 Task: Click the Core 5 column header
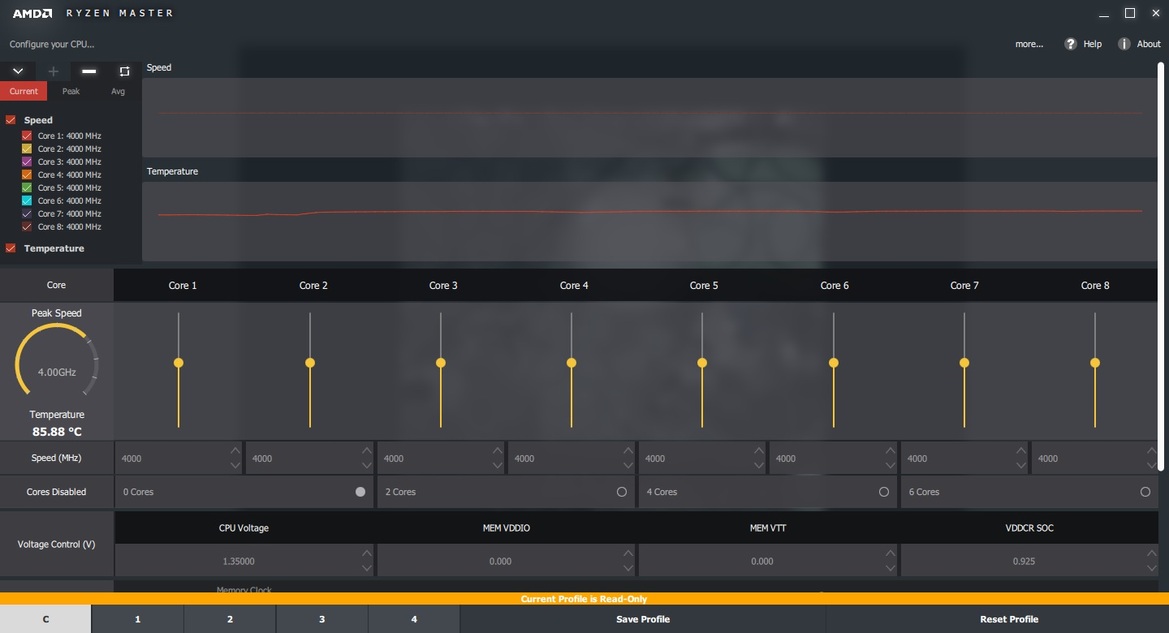[704, 285]
